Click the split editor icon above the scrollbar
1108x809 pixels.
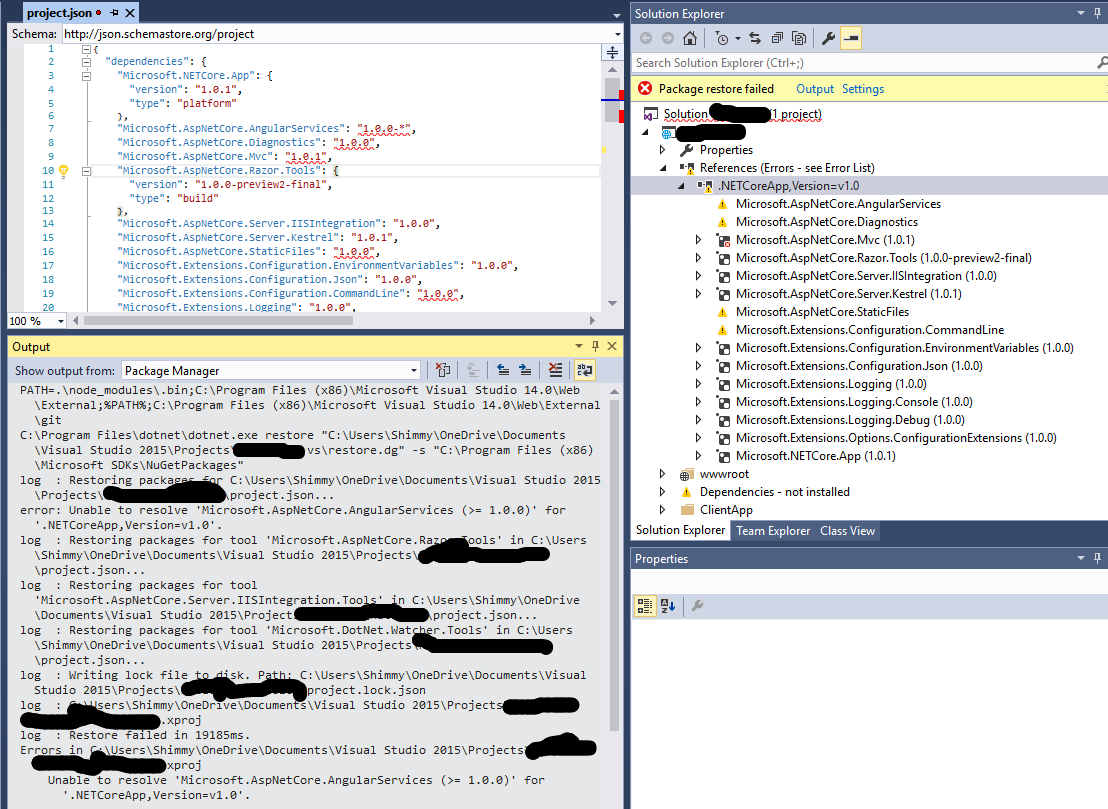612,52
